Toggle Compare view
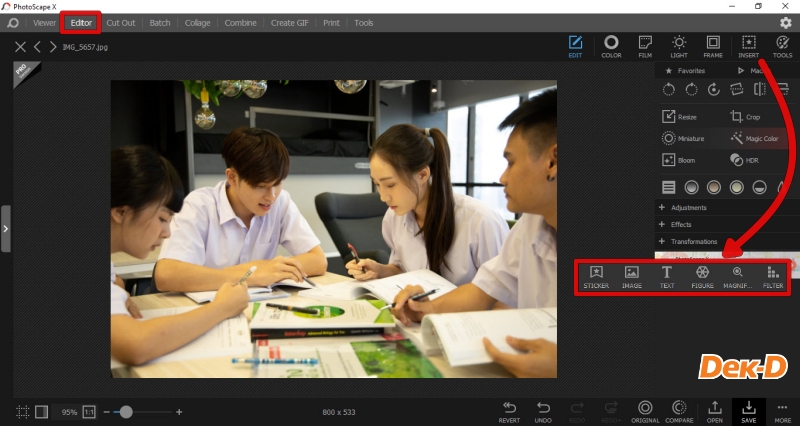Image resolution: width=800 pixels, height=426 pixels. 679,410
